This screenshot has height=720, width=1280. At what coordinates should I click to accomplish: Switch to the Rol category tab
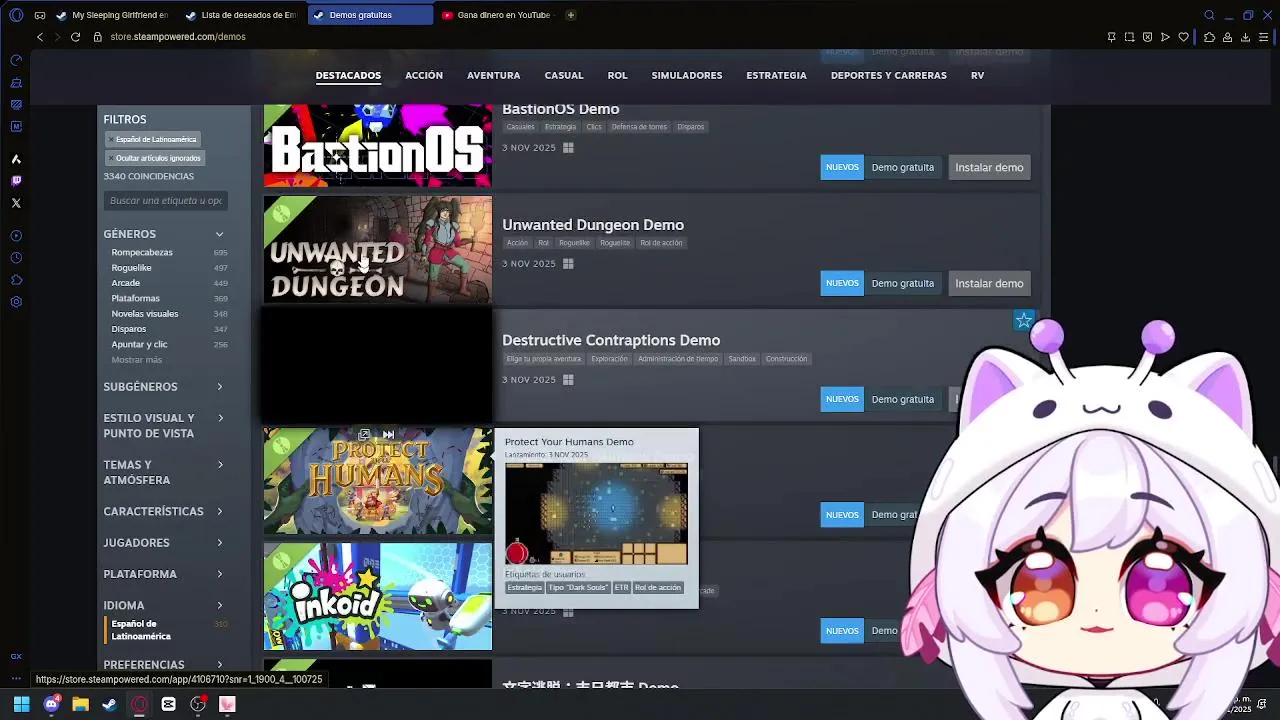coord(617,75)
